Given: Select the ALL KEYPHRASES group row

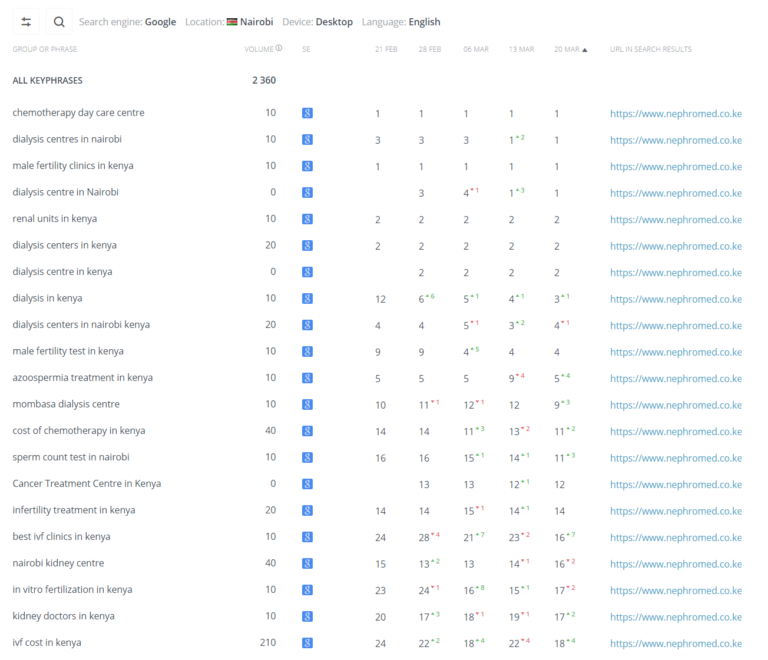Looking at the screenshot, I should pyautogui.click(x=47, y=80).
